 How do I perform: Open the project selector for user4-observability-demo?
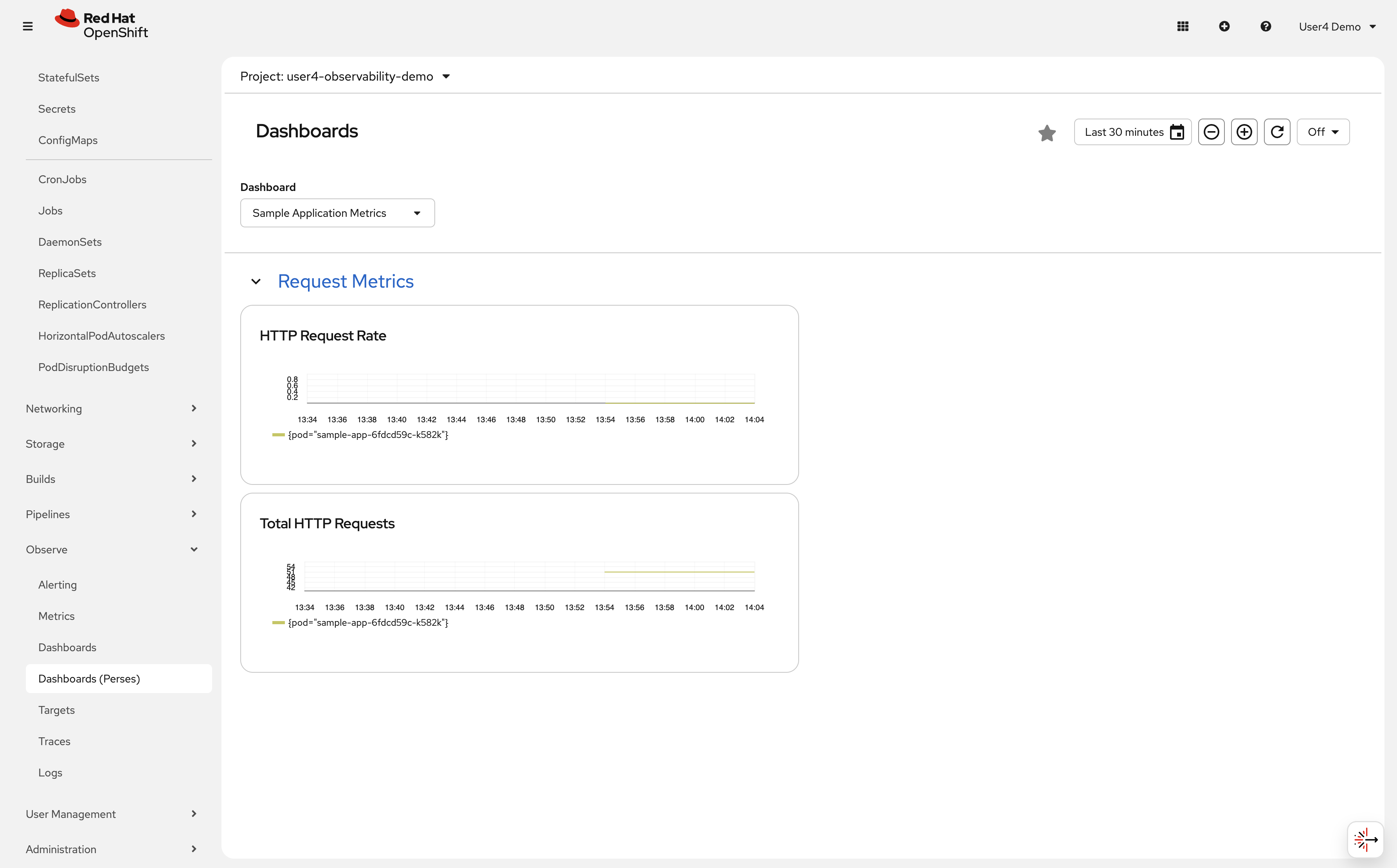(x=345, y=76)
